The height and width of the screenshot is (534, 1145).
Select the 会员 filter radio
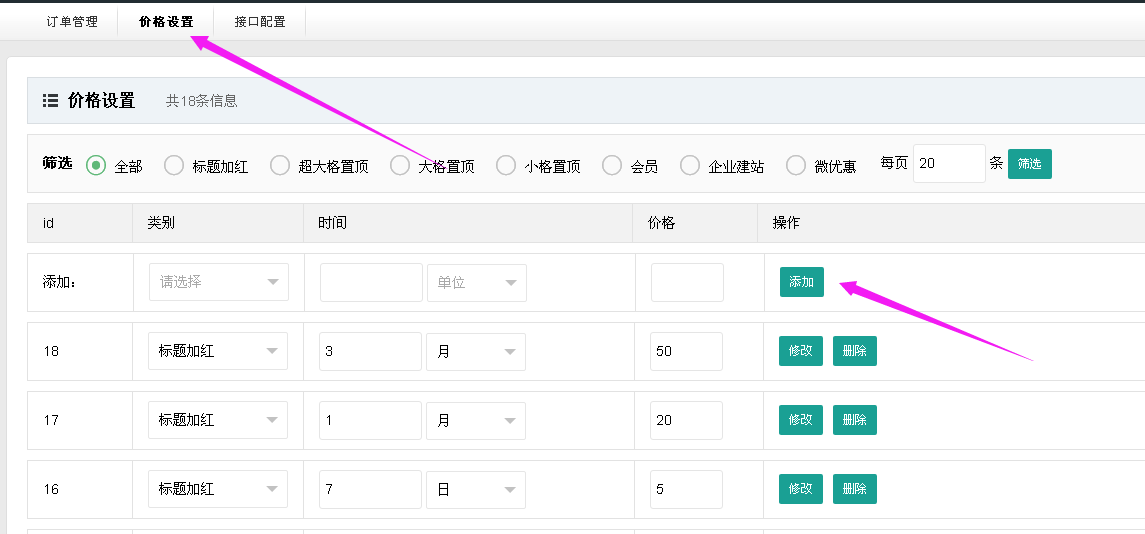pos(612,166)
